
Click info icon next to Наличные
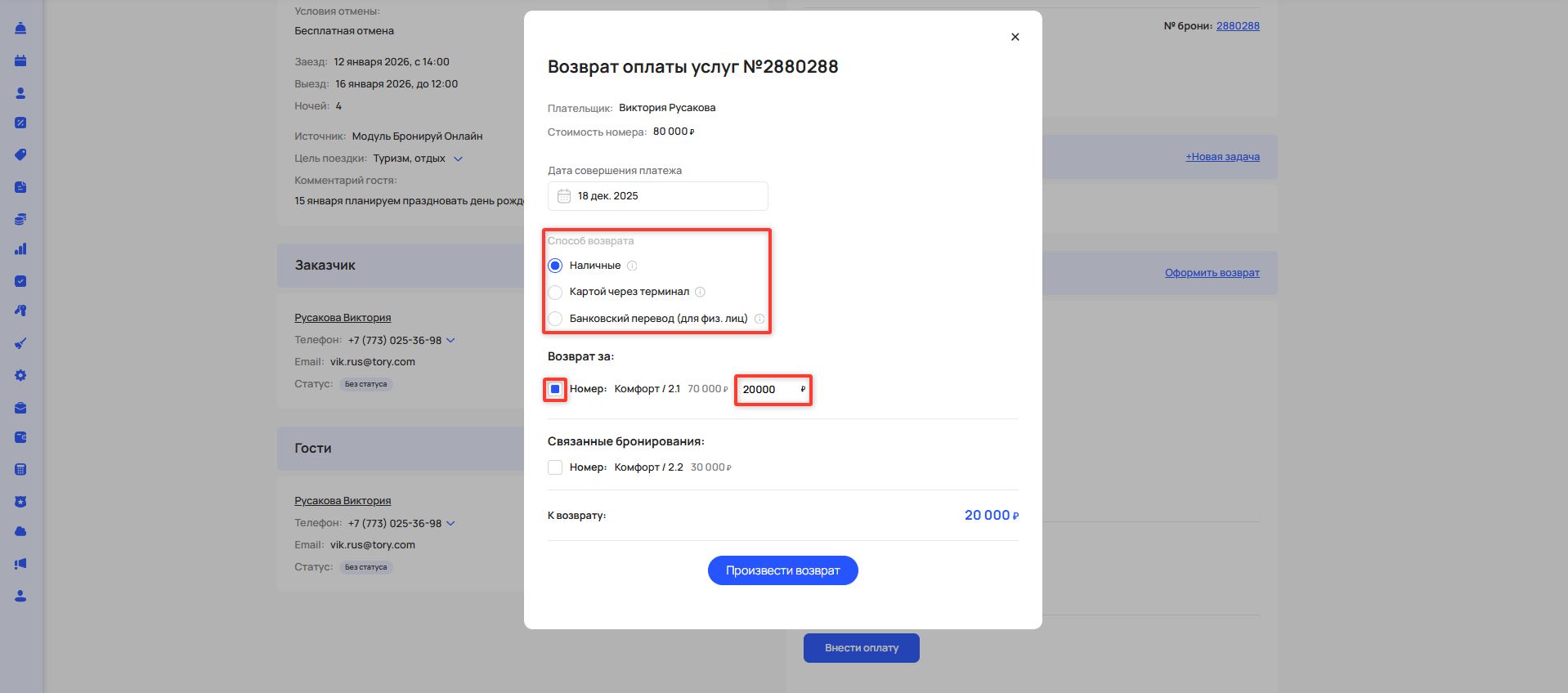[x=632, y=266]
